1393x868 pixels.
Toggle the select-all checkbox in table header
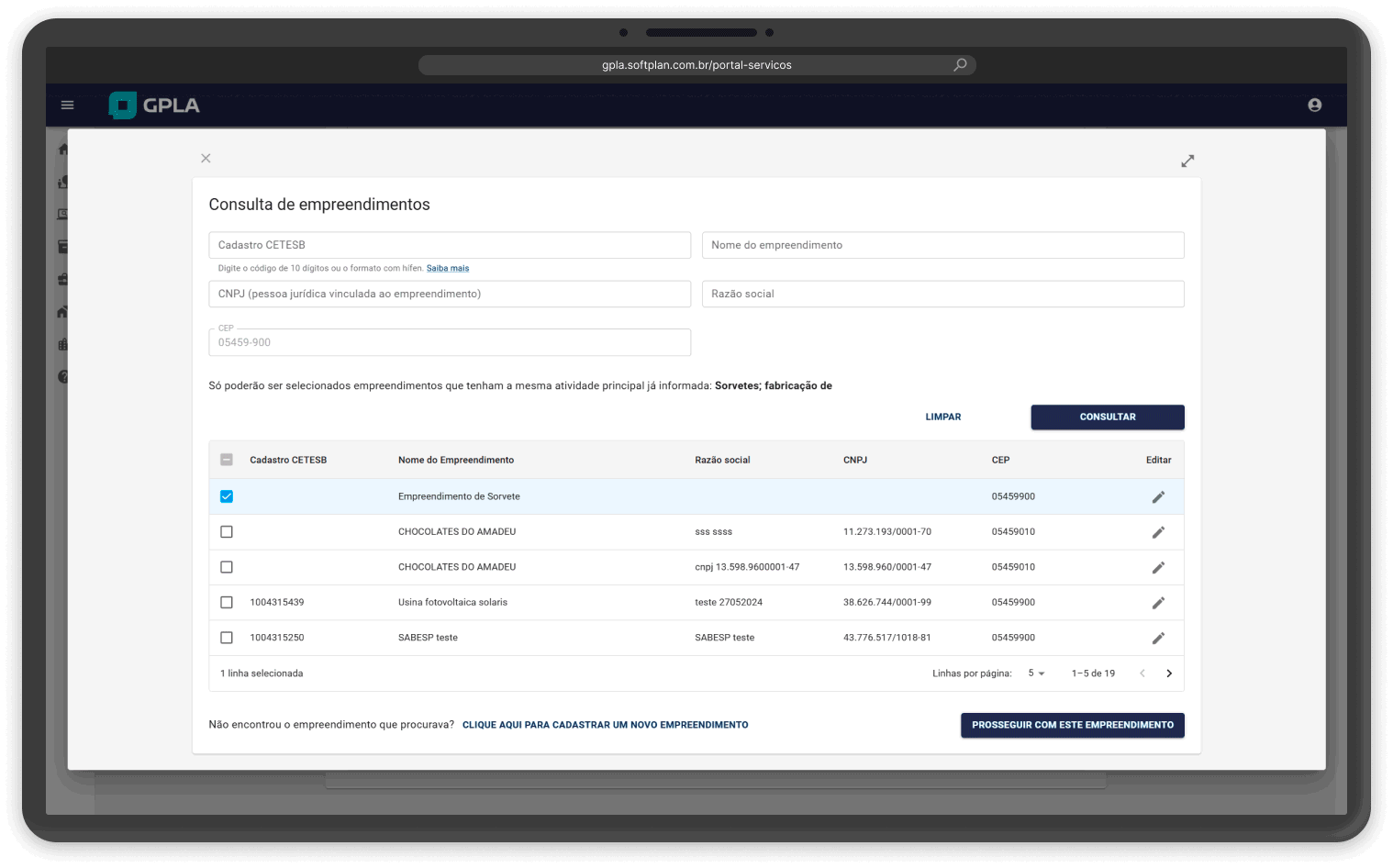tap(227, 459)
